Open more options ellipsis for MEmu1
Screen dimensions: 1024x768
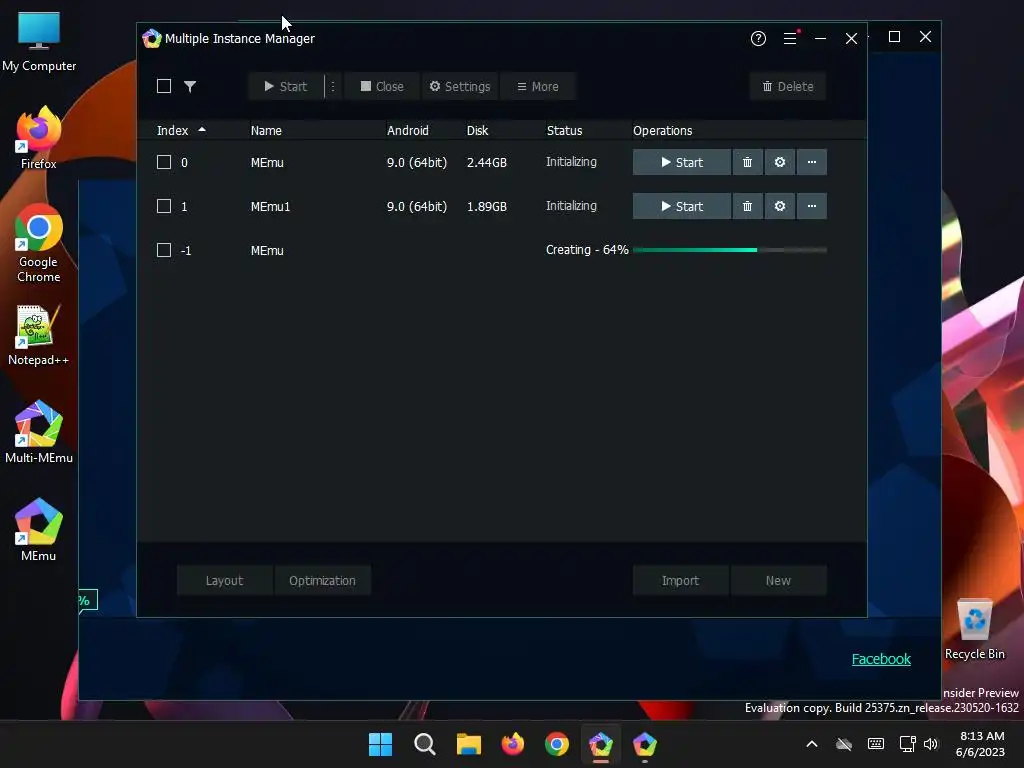pyautogui.click(x=812, y=206)
